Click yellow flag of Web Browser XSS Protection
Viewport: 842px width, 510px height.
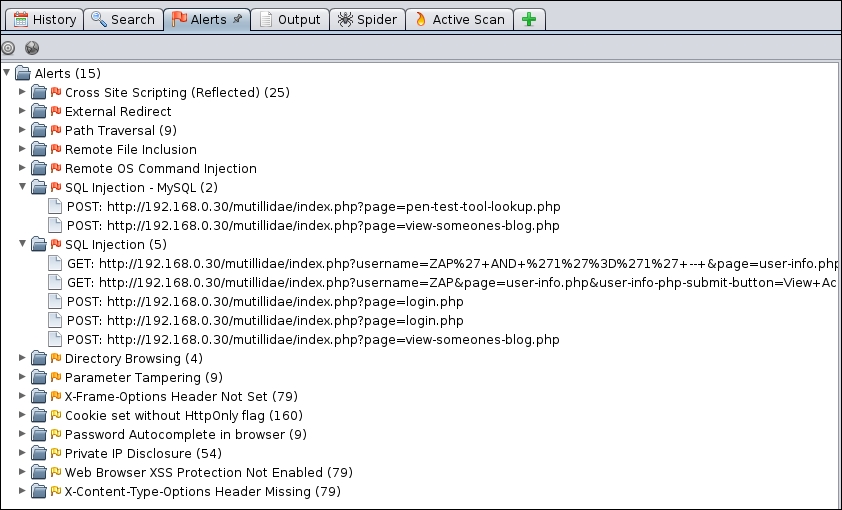pos(56,472)
